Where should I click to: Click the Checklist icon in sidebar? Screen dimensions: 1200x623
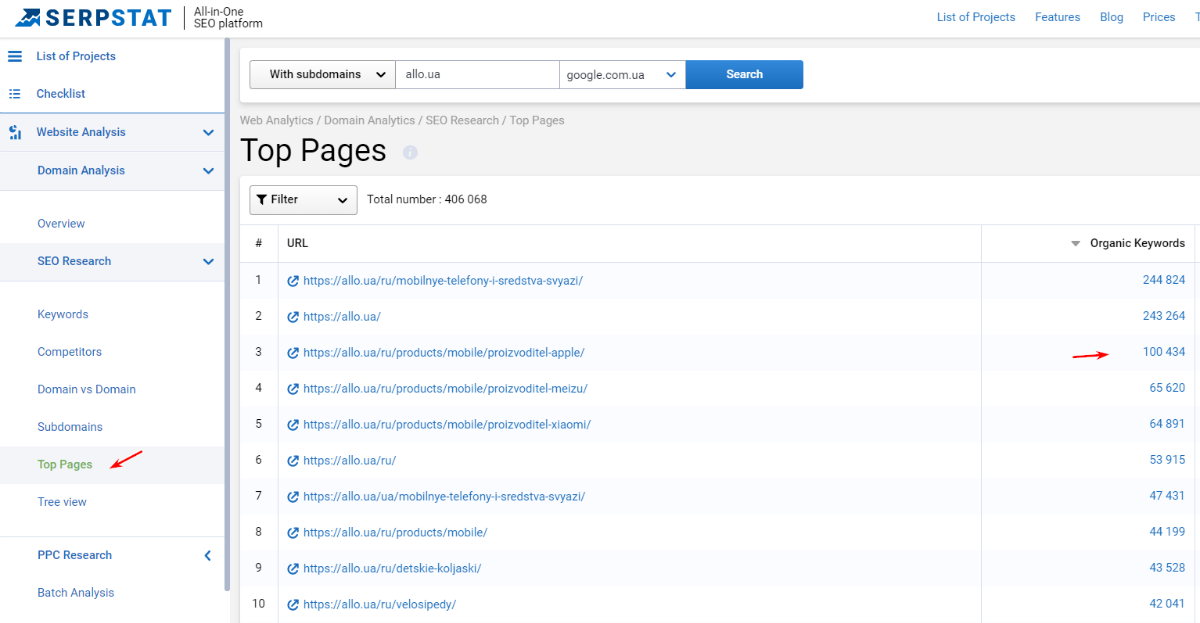click(x=15, y=94)
